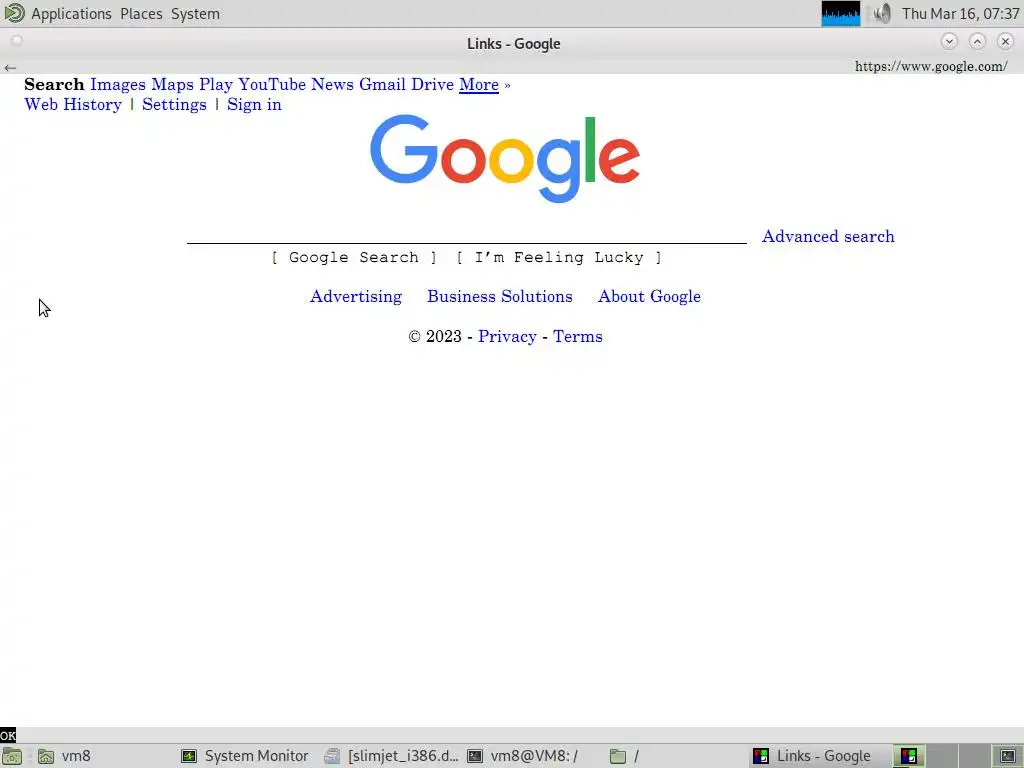The height and width of the screenshot is (768, 1024).
Task: Open the Play link
Action: pyautogui.click(x=216, y=85)
